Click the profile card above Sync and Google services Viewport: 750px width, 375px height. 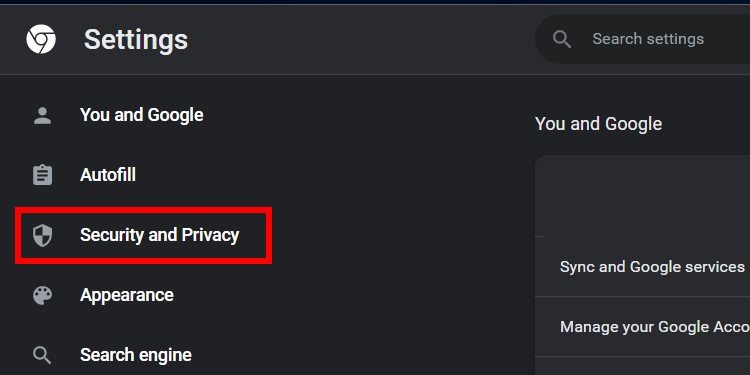click(x=642, y=196)
